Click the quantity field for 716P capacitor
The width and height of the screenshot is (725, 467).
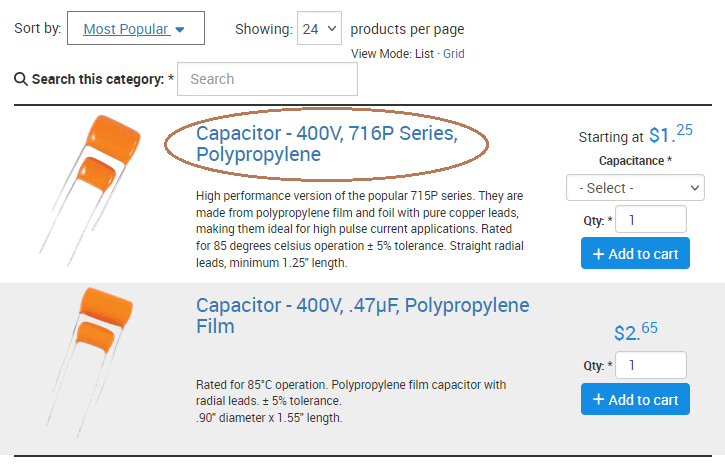(x=651, y=219)
